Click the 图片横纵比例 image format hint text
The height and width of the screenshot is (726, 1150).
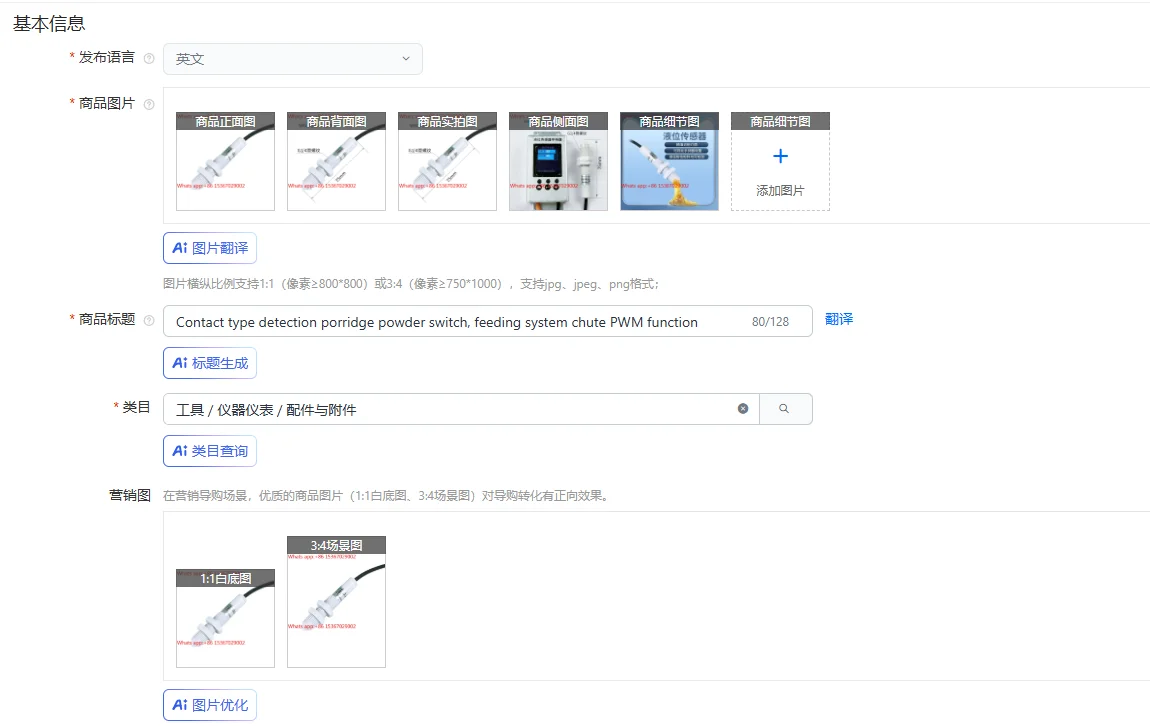411,284
